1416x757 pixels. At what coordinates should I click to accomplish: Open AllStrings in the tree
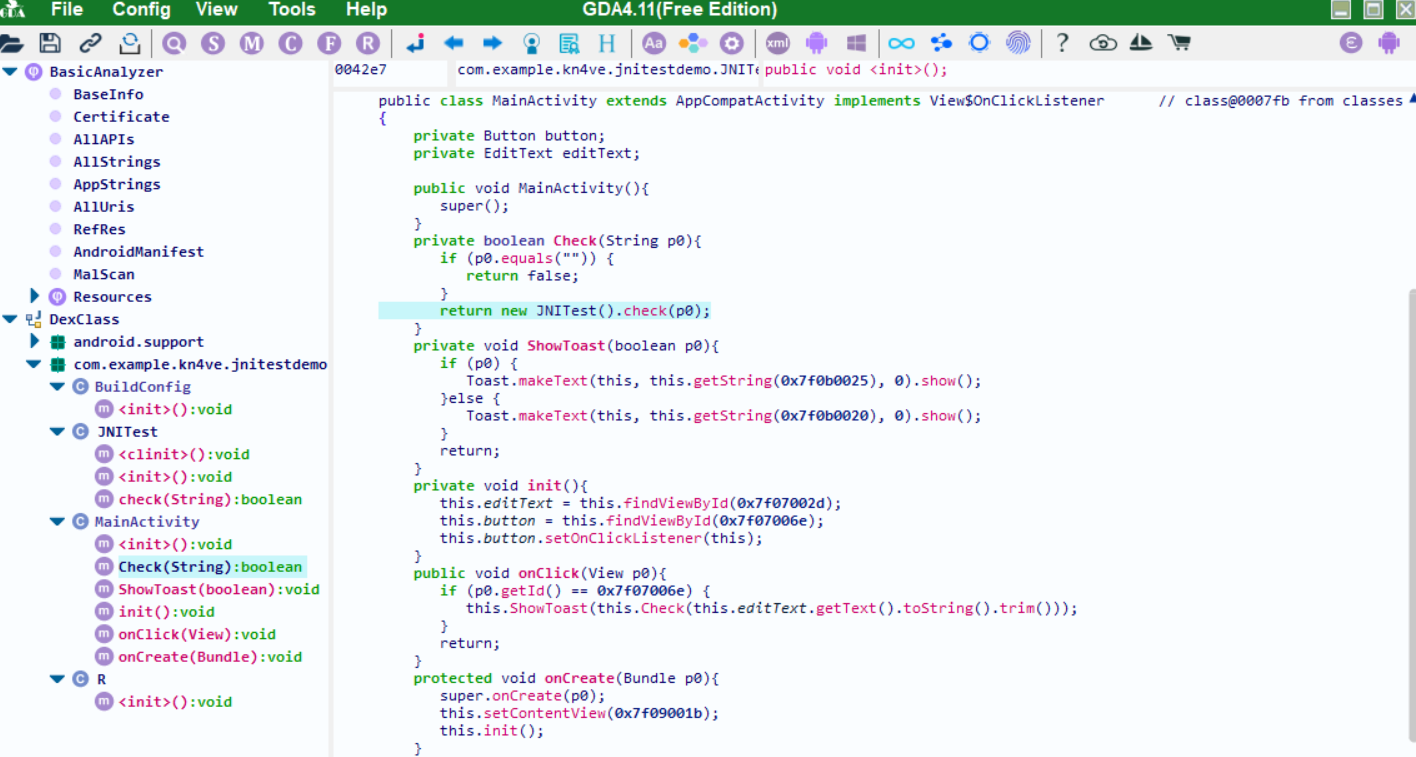pos(117,162)
